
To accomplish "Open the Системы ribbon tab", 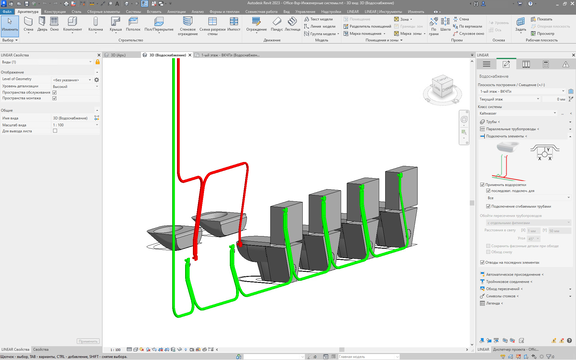I will pos(133,11).
